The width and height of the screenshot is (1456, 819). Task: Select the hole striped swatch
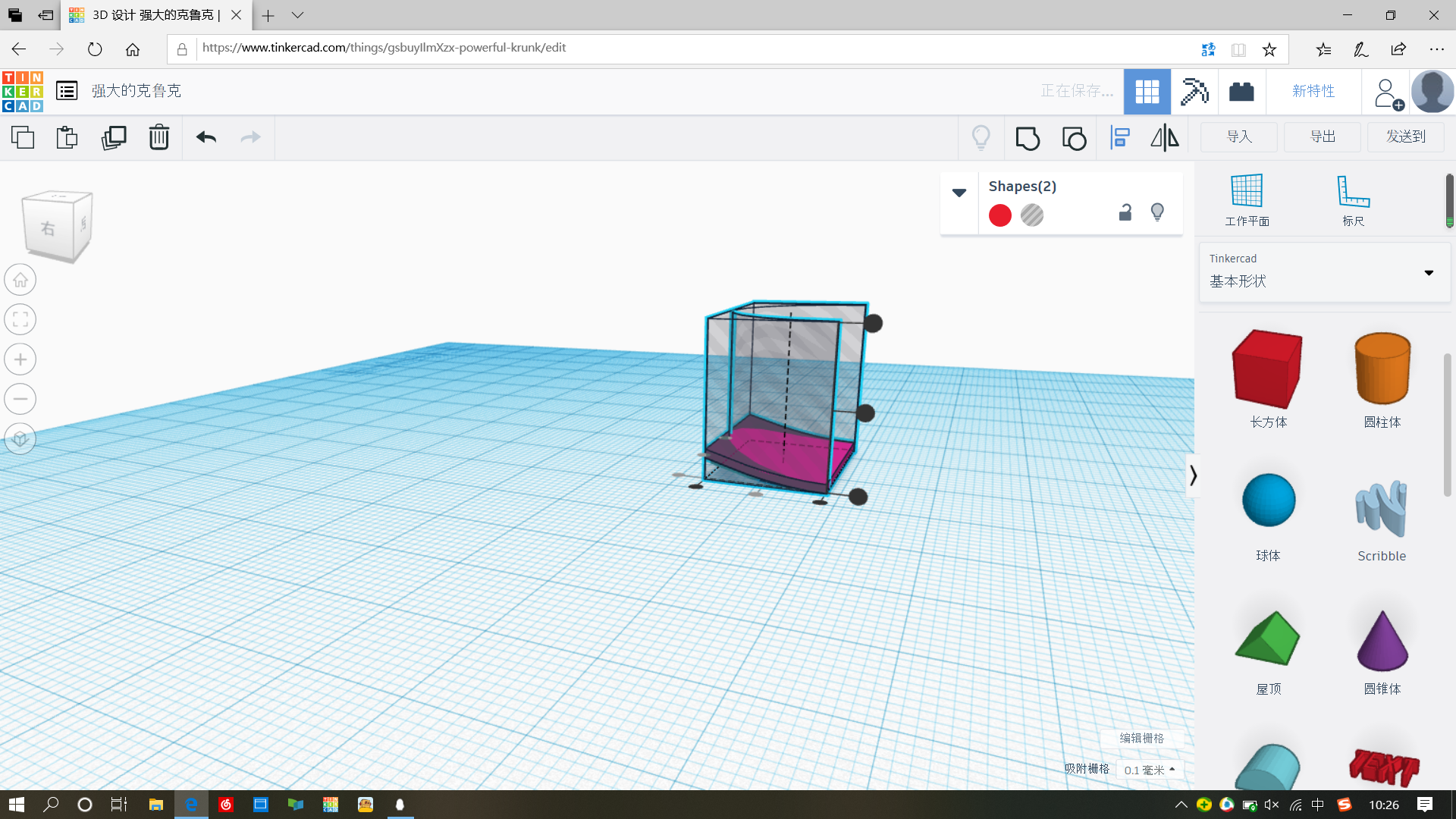[x=1032, y=215]
